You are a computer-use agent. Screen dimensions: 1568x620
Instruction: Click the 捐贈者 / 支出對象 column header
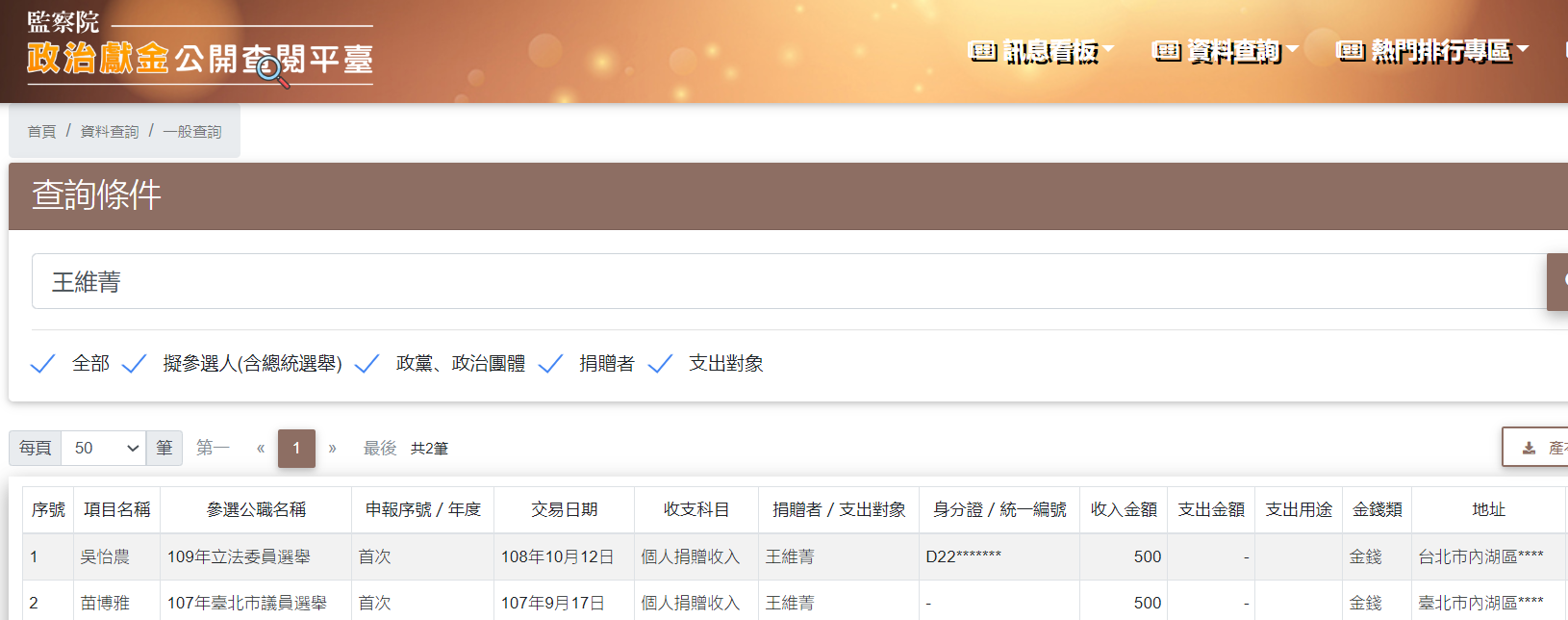click(839, 510)
